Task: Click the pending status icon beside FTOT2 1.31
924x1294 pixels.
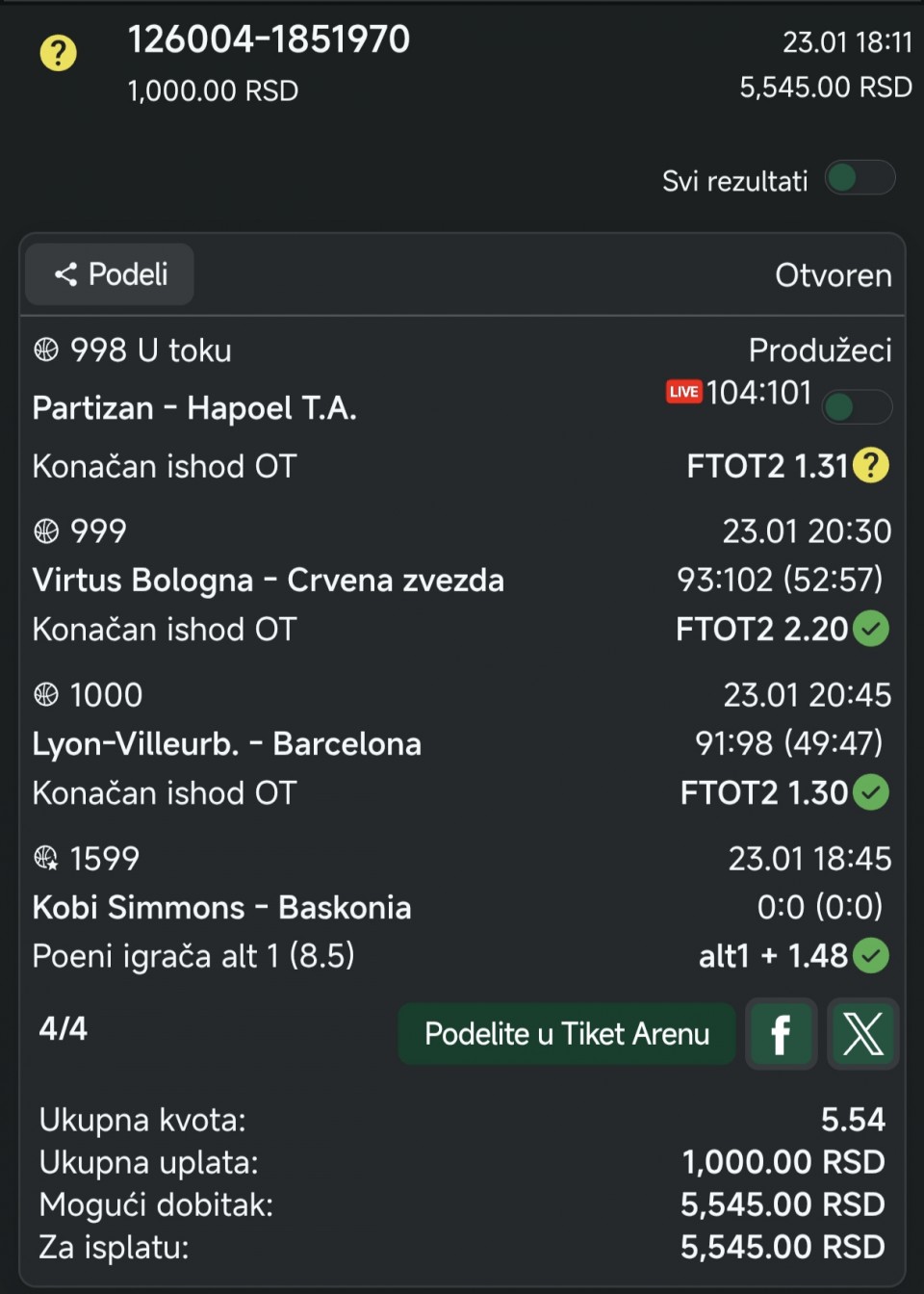Action: [x=871, y=466]
